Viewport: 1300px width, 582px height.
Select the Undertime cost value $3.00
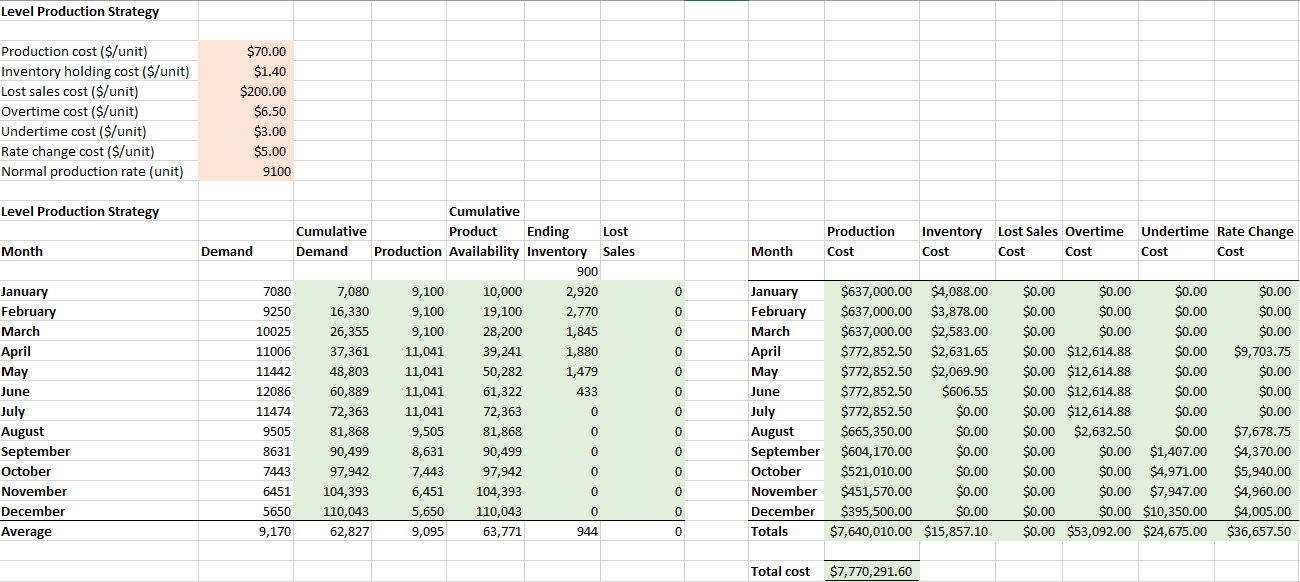[247, 131]
